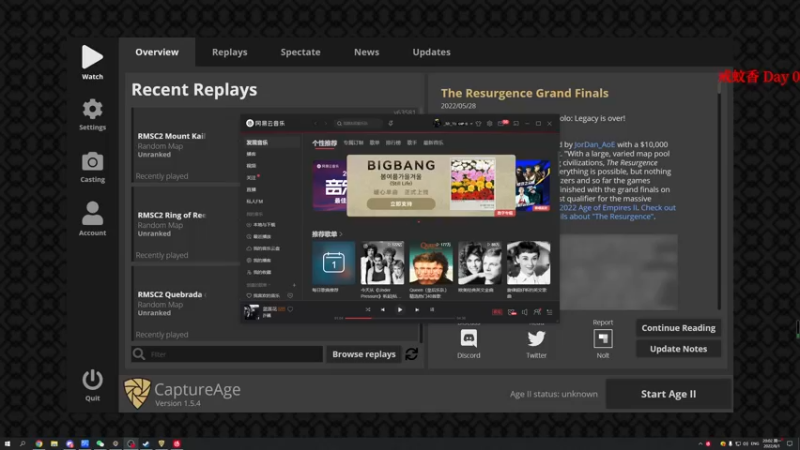
Task: Select the last tab above the banner
Action: (x=433, y=143)
